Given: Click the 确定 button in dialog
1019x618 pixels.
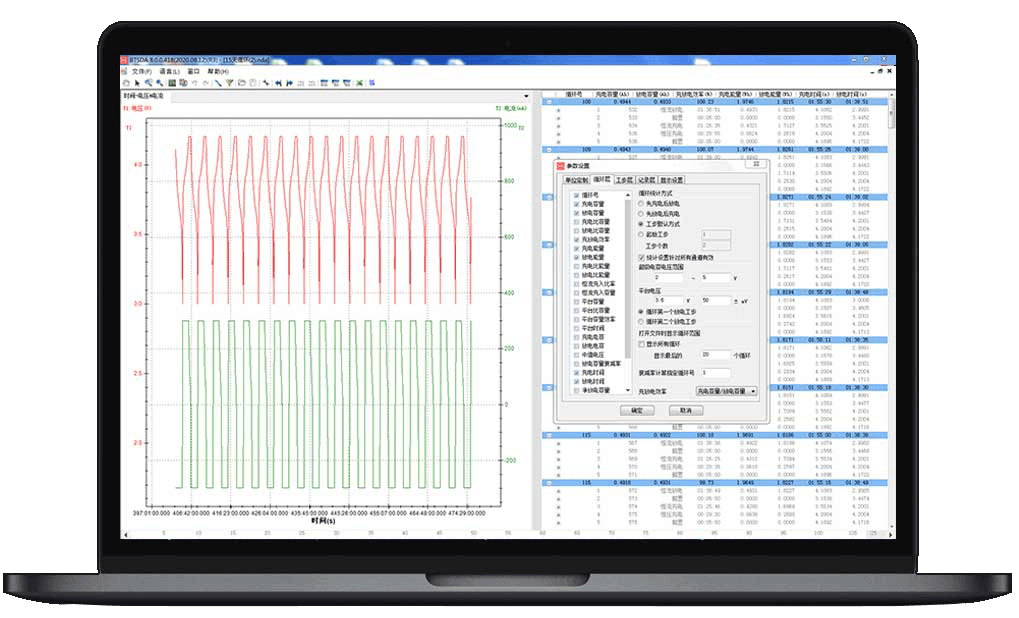Looking at the screenshot, I should [637, 410].
